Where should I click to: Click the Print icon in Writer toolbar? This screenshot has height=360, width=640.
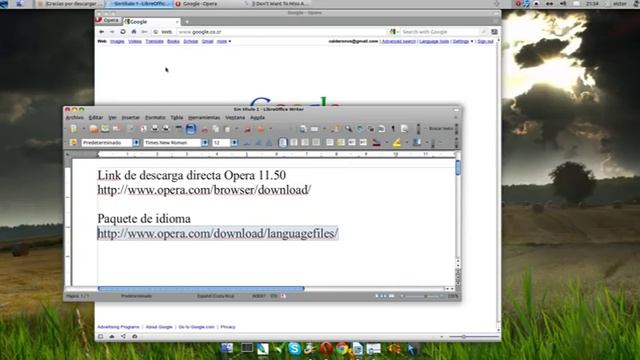tap(155, 129)
